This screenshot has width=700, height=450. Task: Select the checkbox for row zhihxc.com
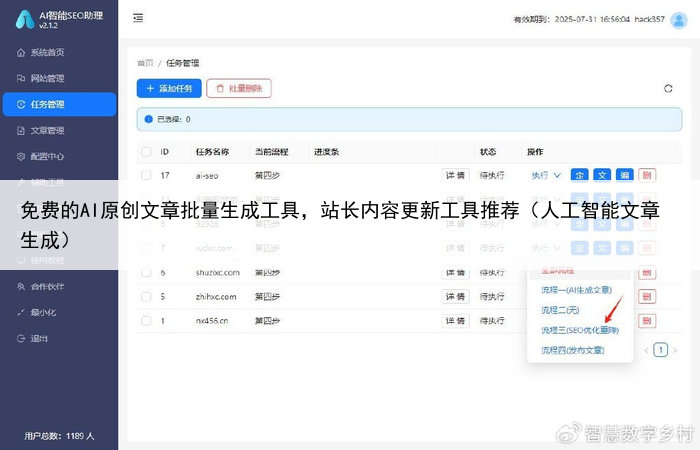coord(146,297)
